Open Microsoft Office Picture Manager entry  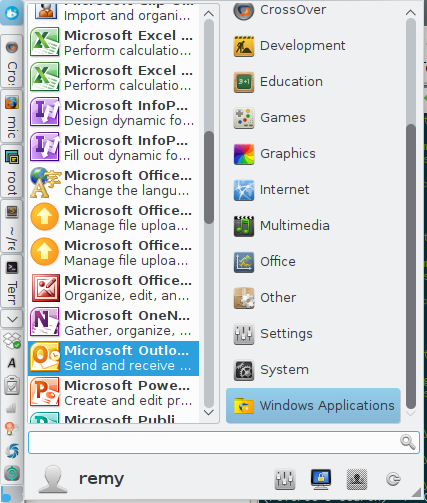pyautogui.click(x=114, y=288)
